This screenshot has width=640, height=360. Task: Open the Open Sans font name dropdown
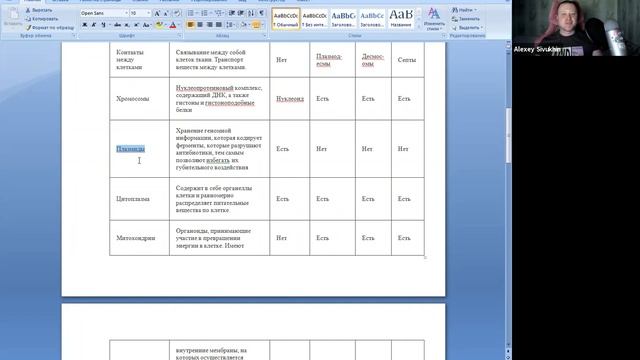click(x=126, y=13)
